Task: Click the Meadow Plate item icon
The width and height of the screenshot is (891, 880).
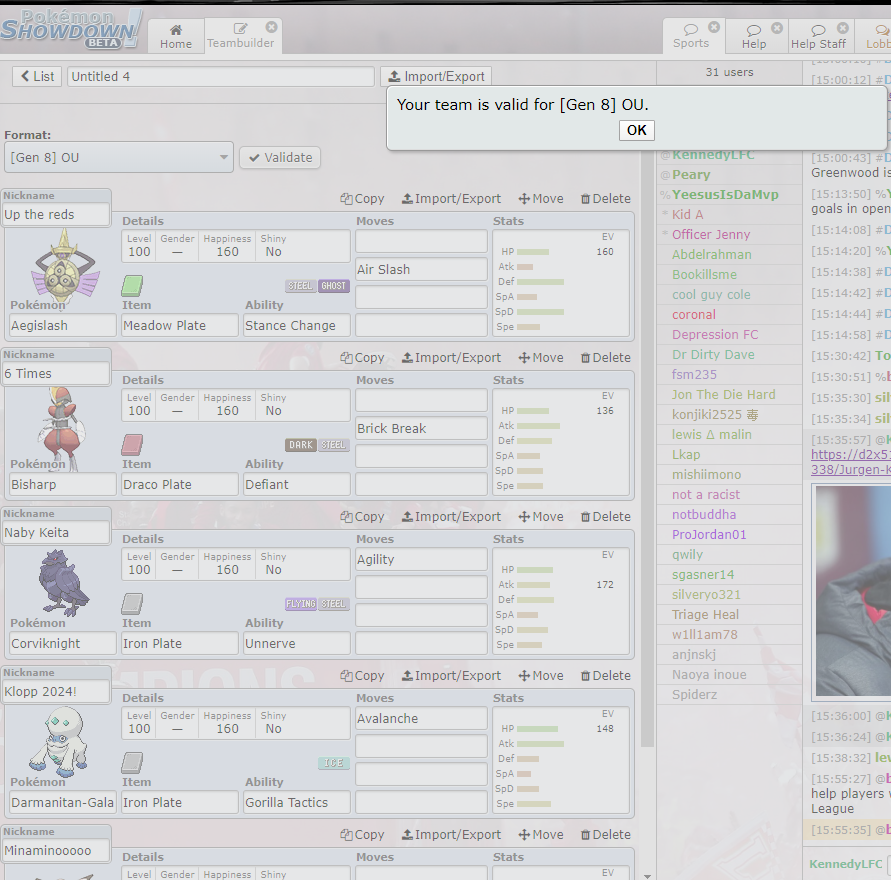Action: coord(132,286)
